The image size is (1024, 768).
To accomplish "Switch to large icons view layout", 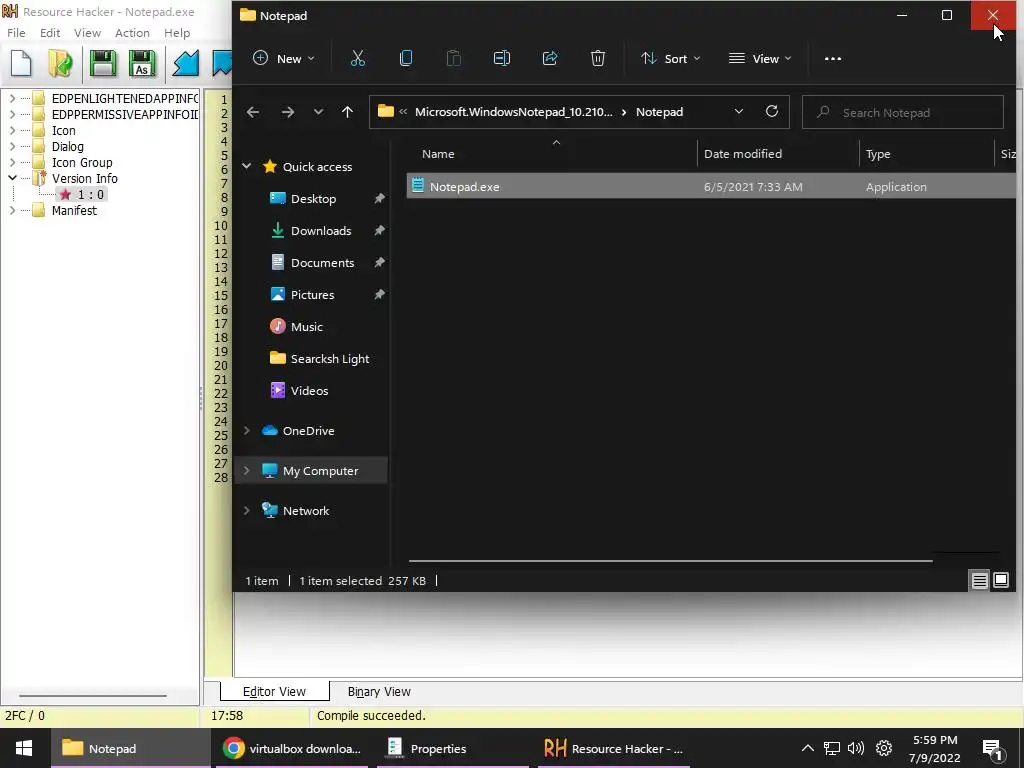I will pyautogui.click(x=1001, y=580).
